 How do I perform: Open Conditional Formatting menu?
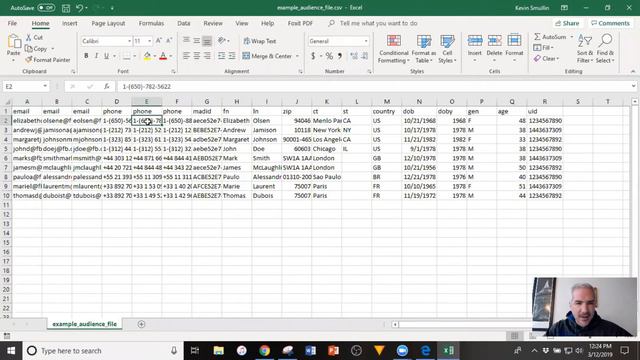click(393, 49)
